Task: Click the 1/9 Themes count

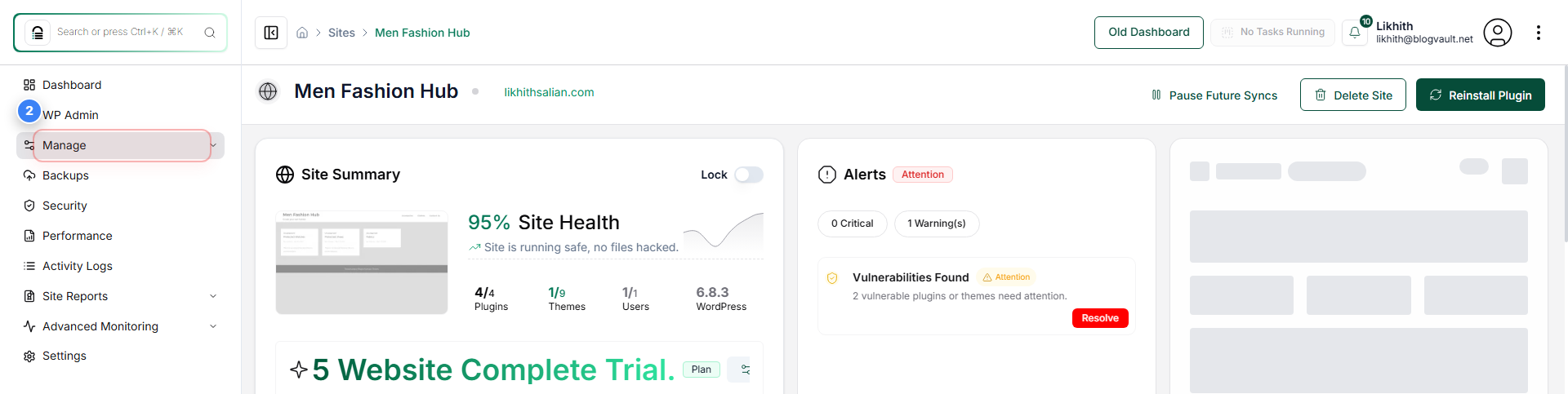Action: [x=567, y=299]
